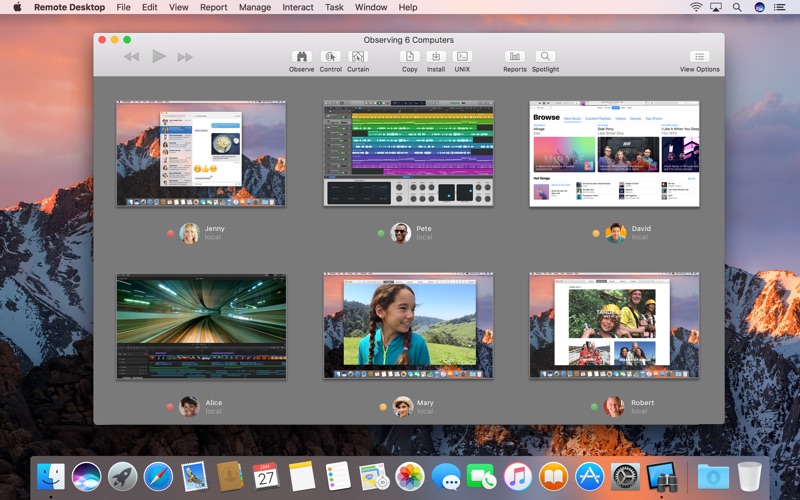Click the Spotlight search toolbar icon

545,57
